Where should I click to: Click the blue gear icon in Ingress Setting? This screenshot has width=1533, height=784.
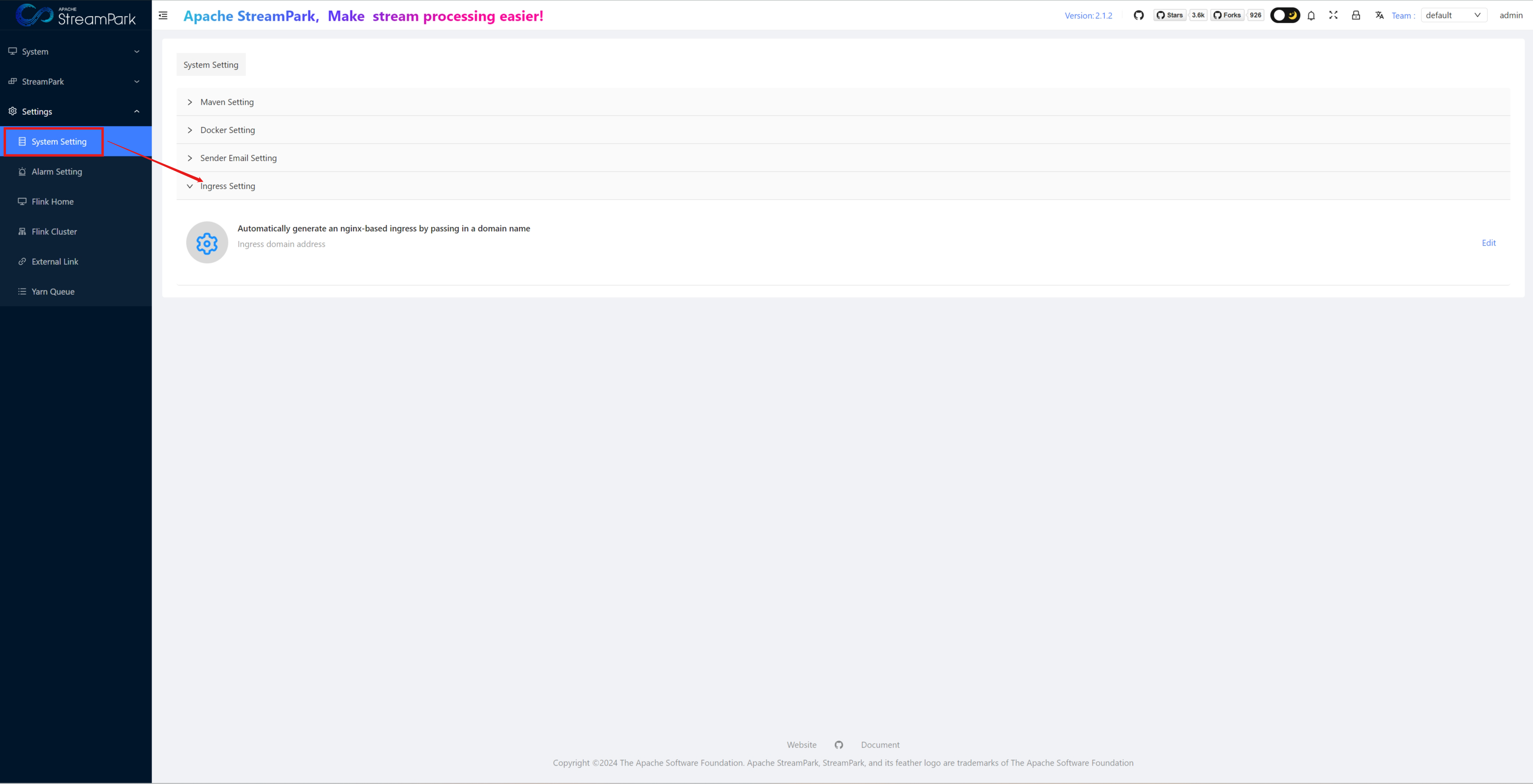click(x=207, y=243)
